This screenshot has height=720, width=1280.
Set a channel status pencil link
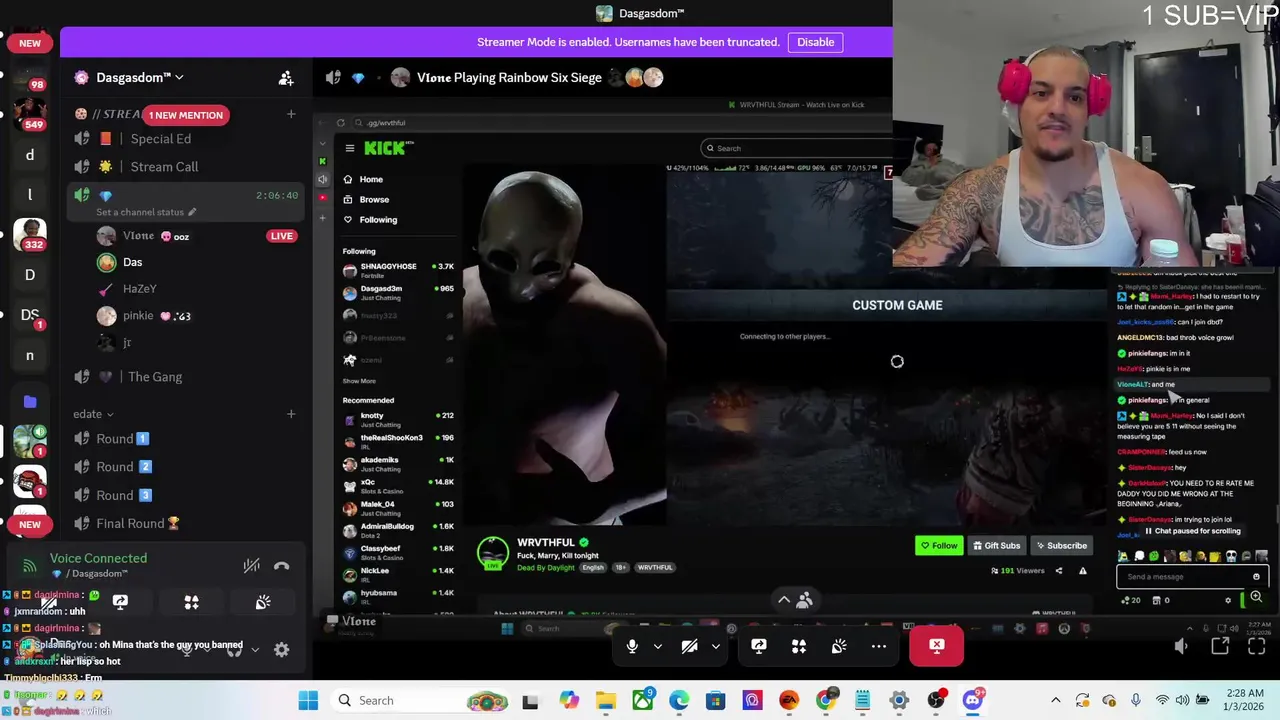click(146, 212)
